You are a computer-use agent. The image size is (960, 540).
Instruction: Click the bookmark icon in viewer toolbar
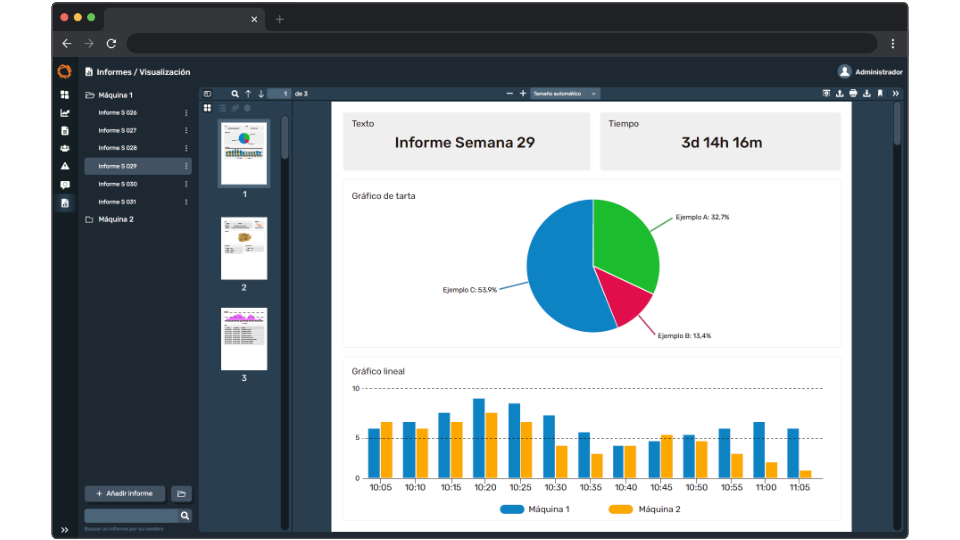880,93
